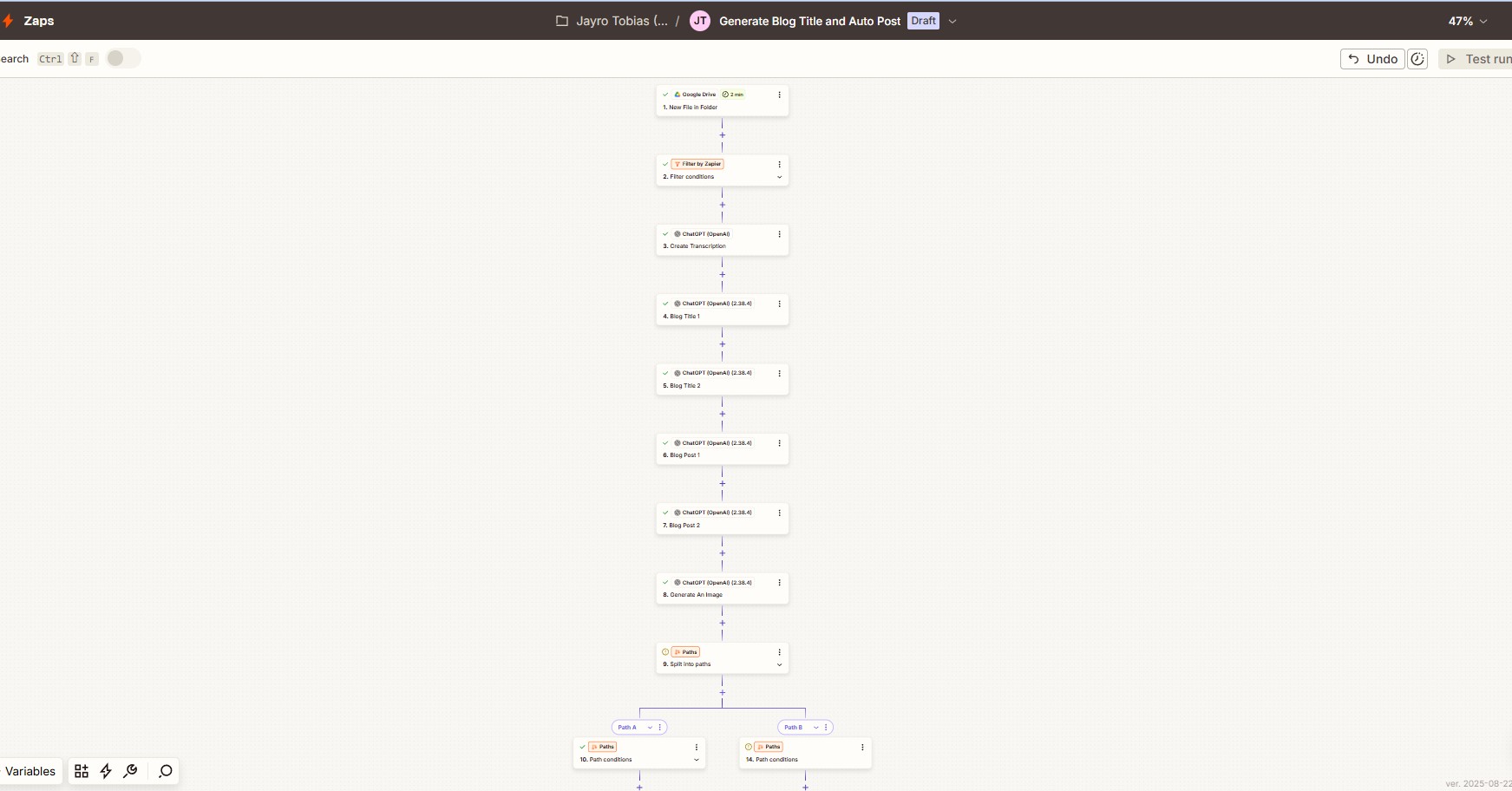
Task: Add a step after Split into paths
Action: pos(722,693)
